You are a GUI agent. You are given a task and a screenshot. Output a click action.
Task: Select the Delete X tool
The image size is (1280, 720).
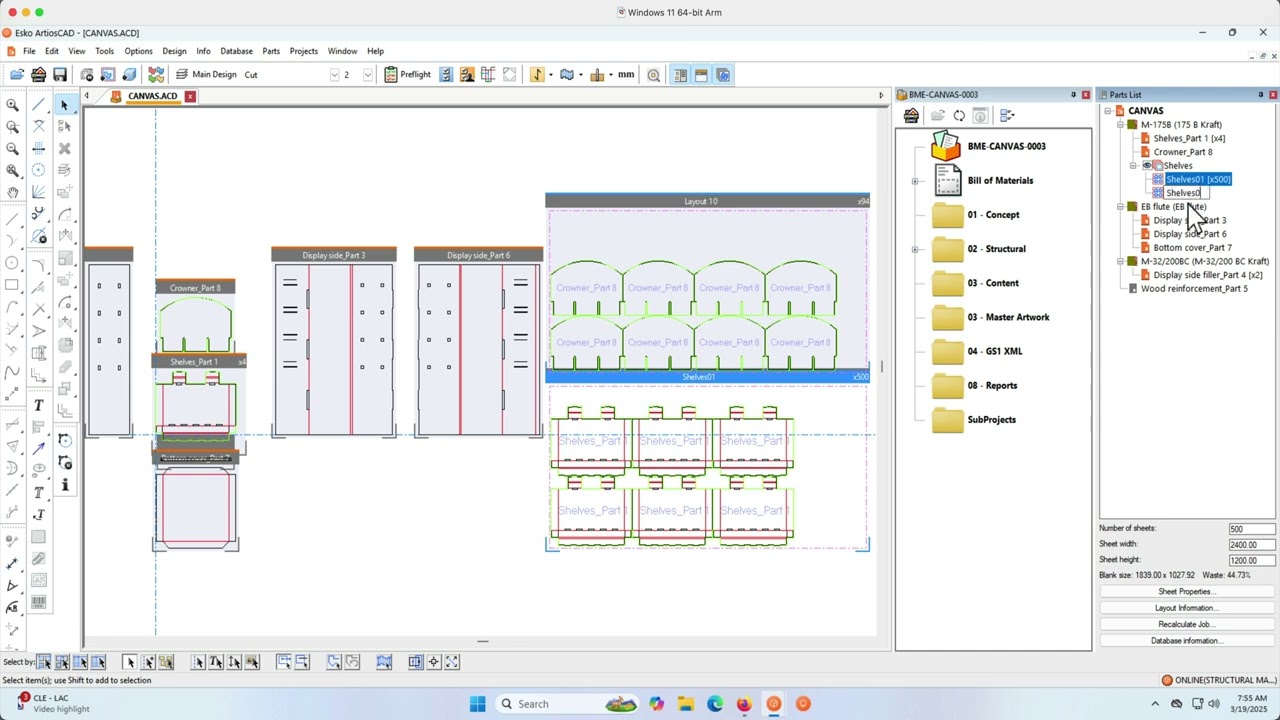pyautogui.click(x=65, y=148)
